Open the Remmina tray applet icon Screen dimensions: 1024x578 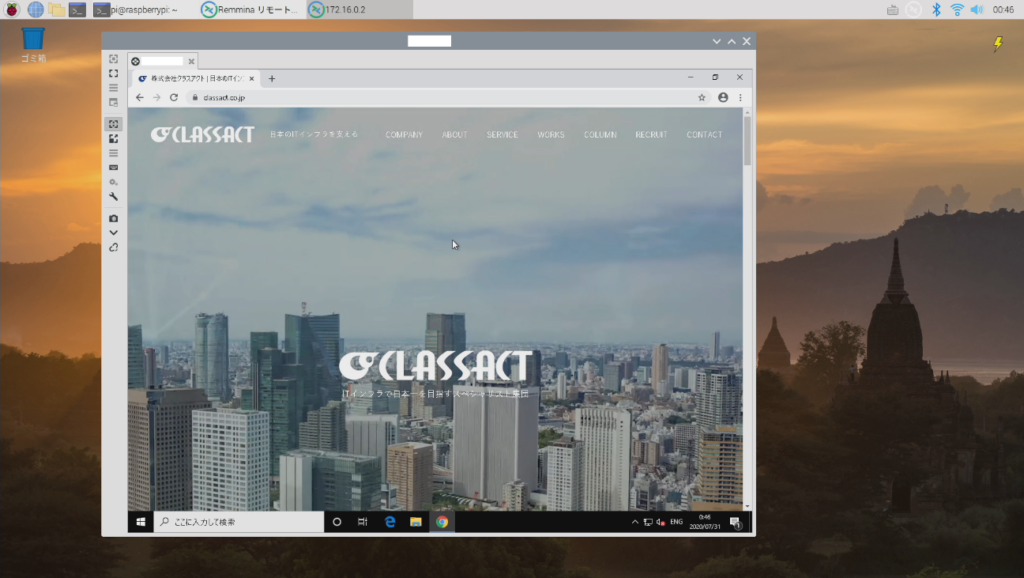[914, 10]
